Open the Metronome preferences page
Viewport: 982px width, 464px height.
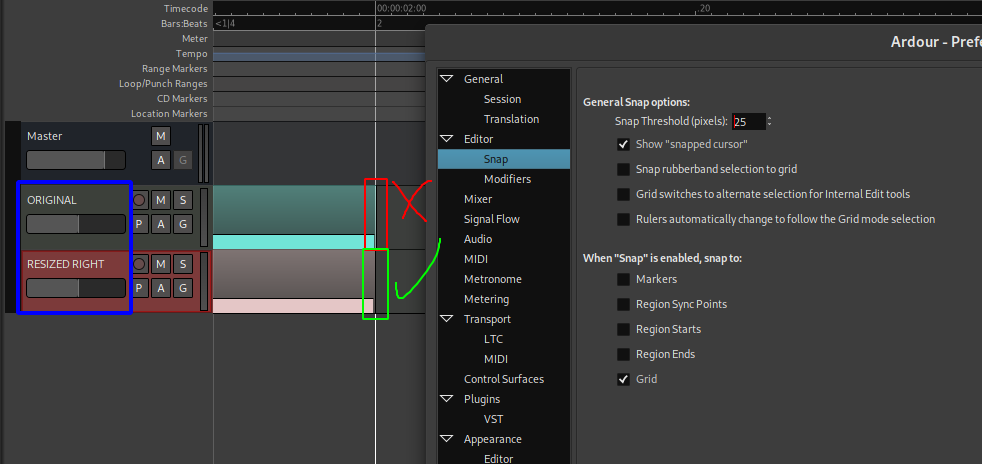click(x=493, y=279)
